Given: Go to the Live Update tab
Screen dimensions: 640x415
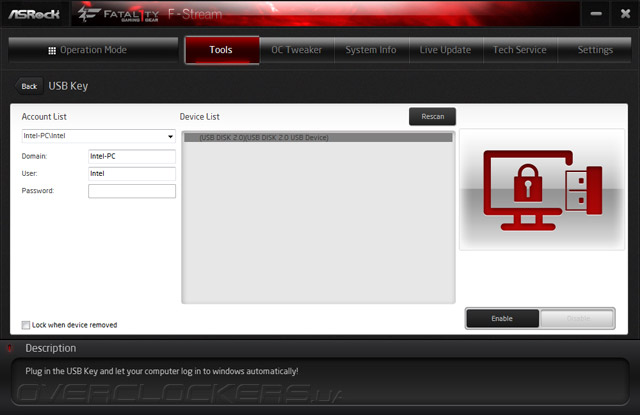Looking at the screenshot, I should [446, 50].
